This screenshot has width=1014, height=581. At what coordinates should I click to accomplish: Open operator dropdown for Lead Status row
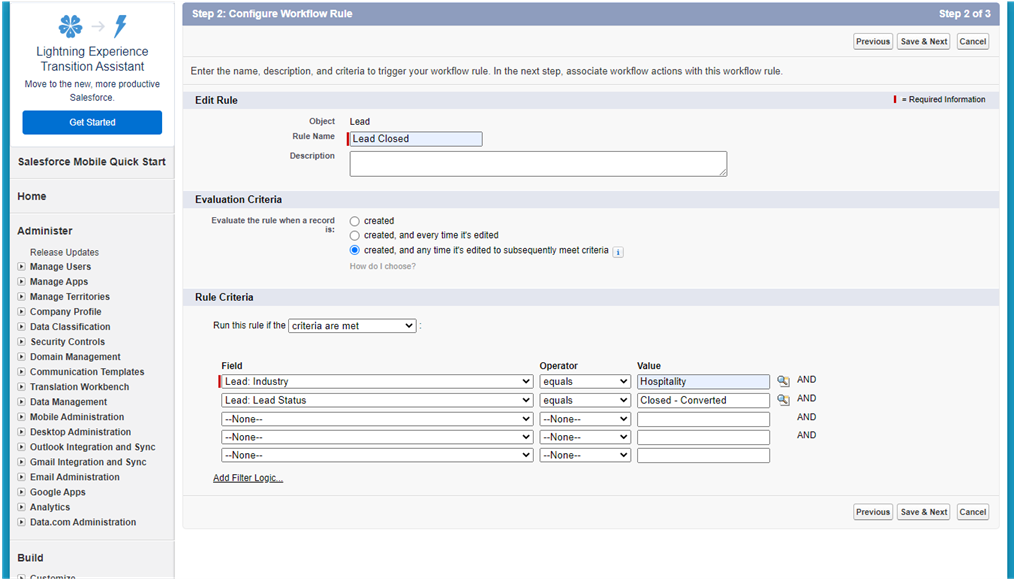[x=584, y=400]
